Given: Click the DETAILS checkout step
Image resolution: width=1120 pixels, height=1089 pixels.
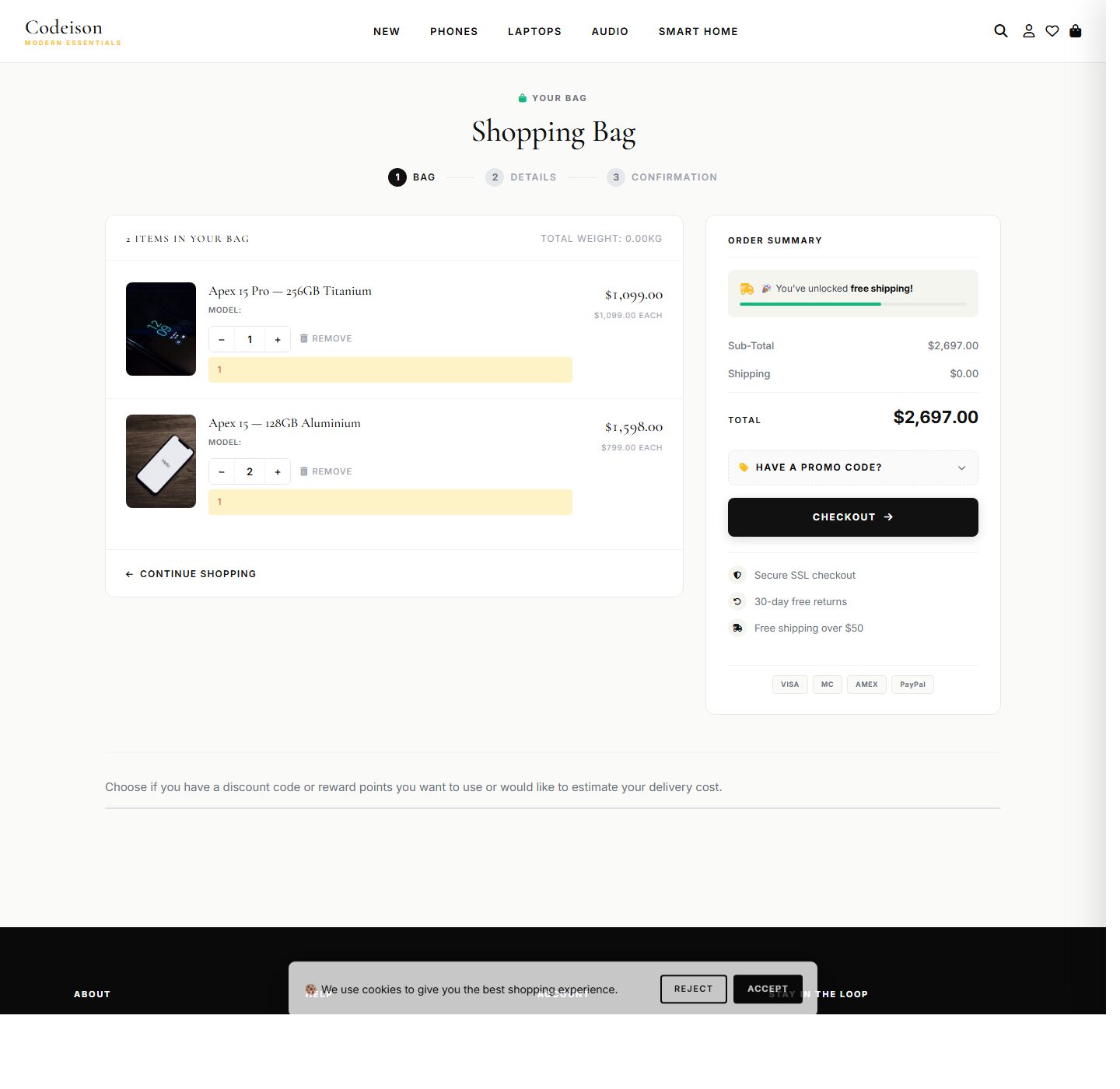Looking at the screenshot, I should (x=521, y=177).
